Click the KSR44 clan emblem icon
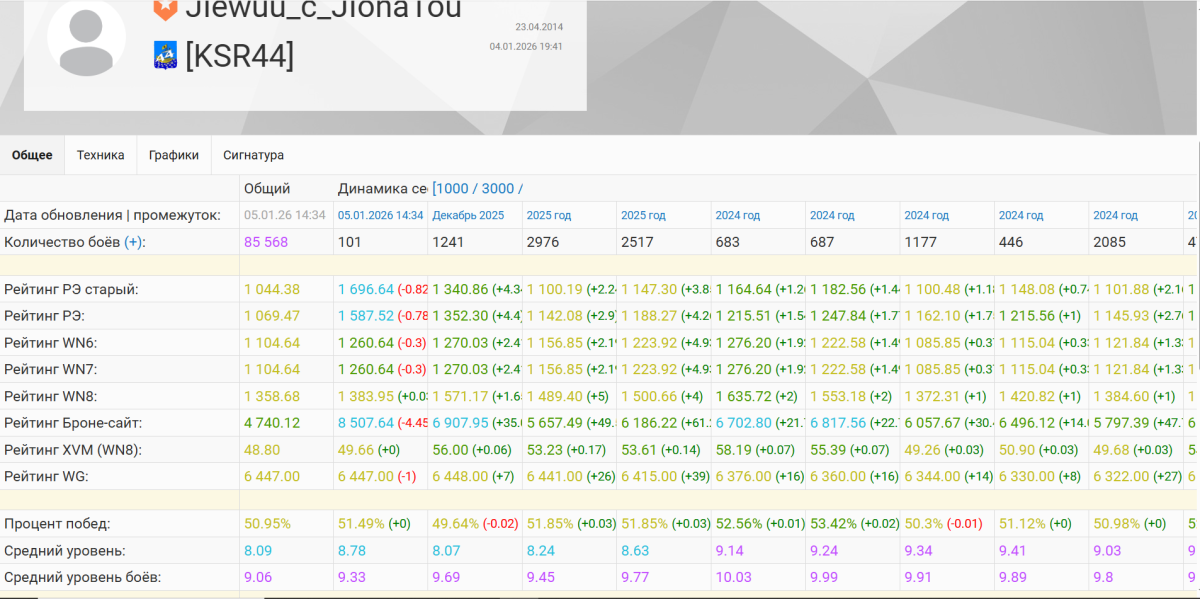This screenshot has height=599, width=1200. pos(165,55)
